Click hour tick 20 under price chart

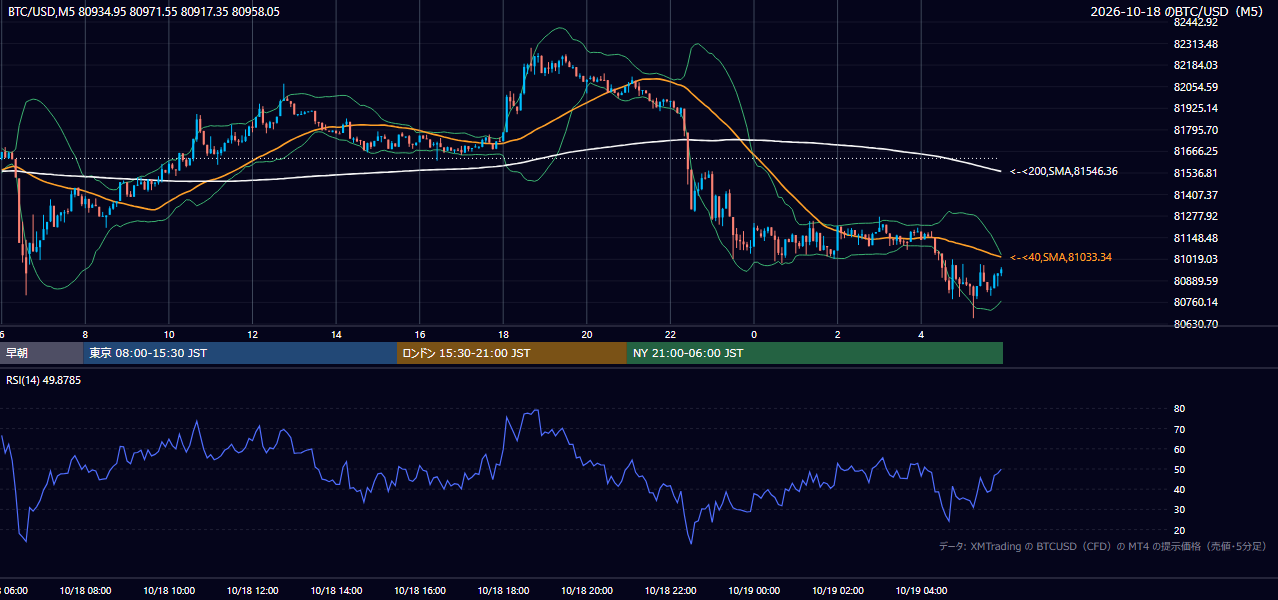[587, 335]
